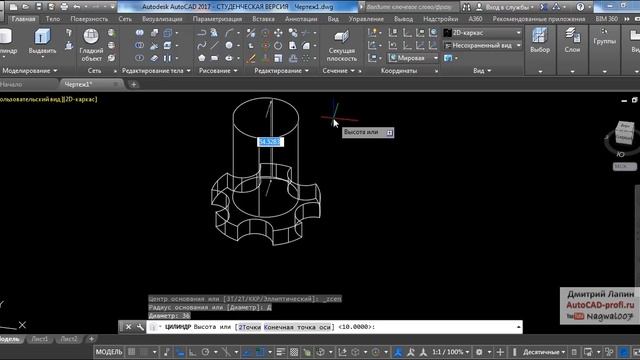Switch to the Лист1 layout tab

pos(40,339)
